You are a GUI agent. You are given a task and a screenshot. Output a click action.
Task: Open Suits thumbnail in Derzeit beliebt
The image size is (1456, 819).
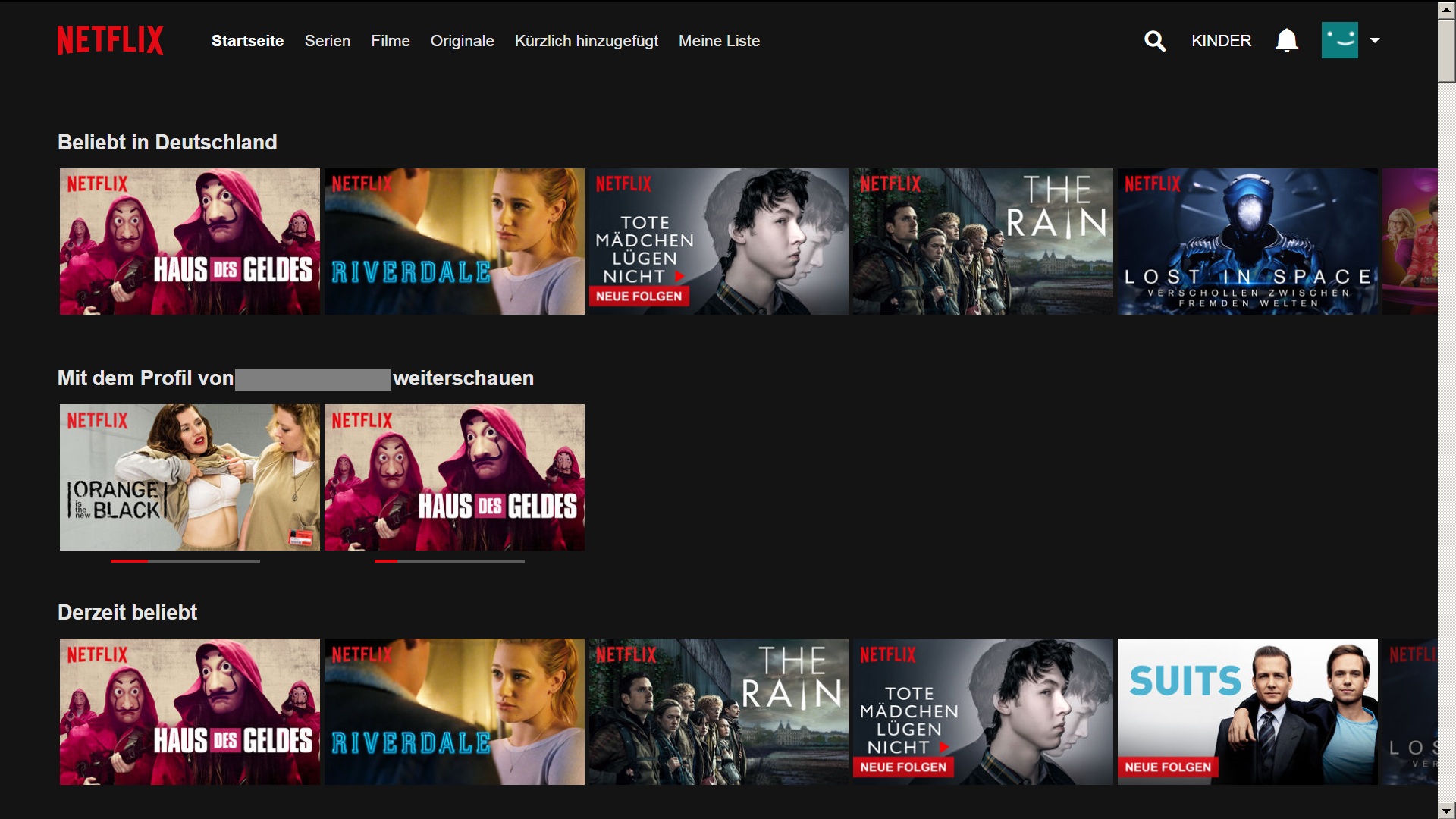[x=1247, y=711]
